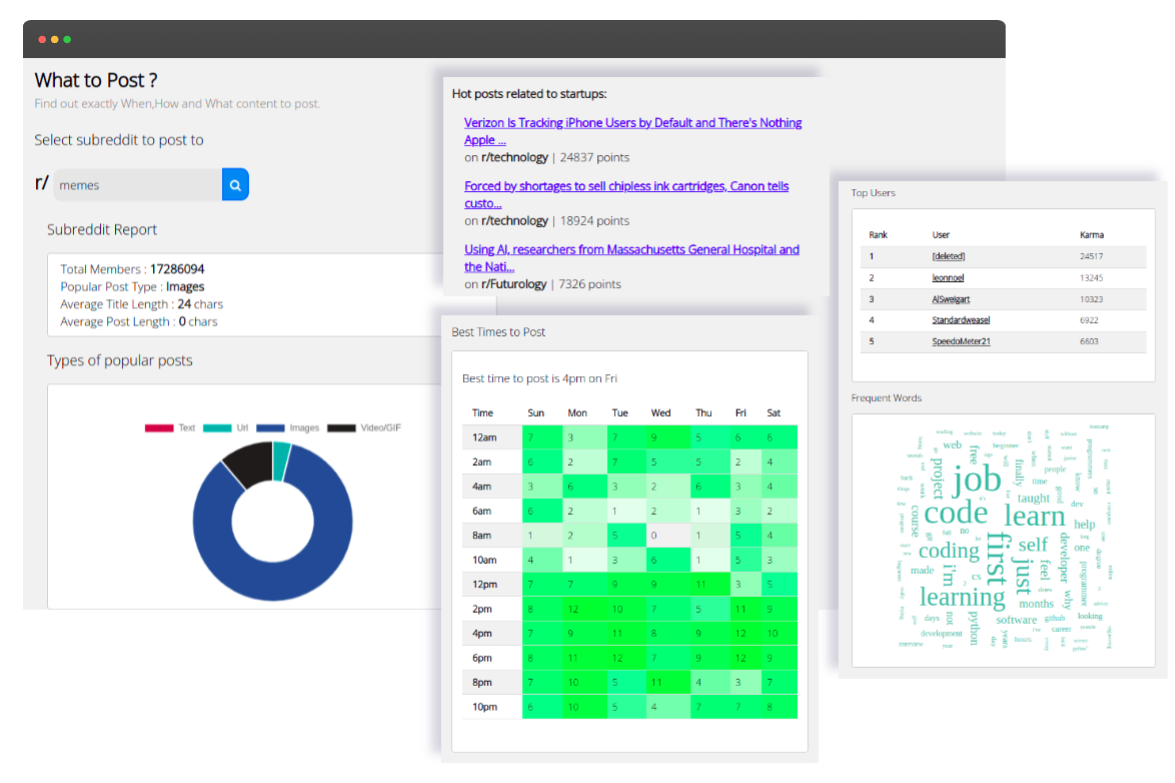Open the Massachusetts General Hospital AI post
Screen dimensions: 1175x783
click(x=631, y=250)
